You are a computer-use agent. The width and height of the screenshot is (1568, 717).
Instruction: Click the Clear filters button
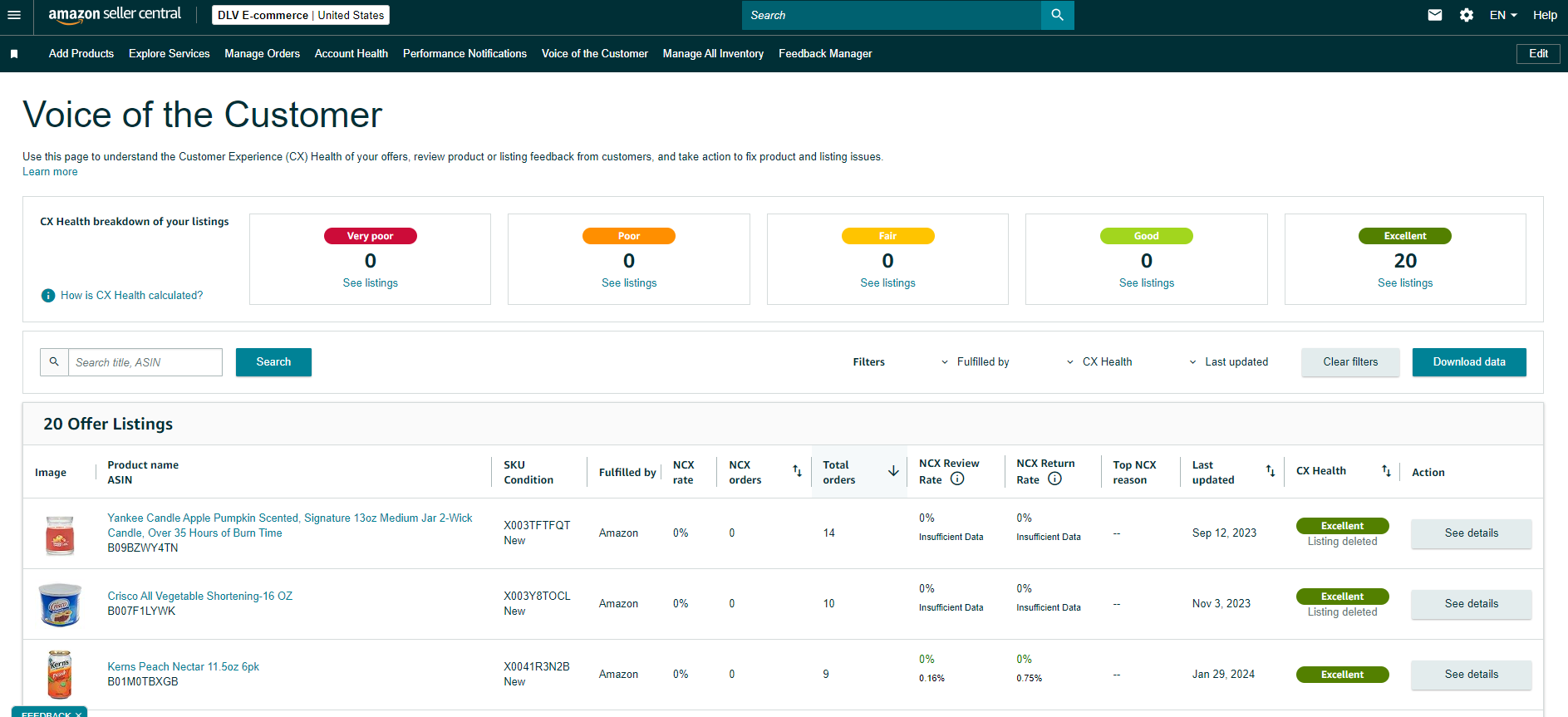click(1350, 362)
